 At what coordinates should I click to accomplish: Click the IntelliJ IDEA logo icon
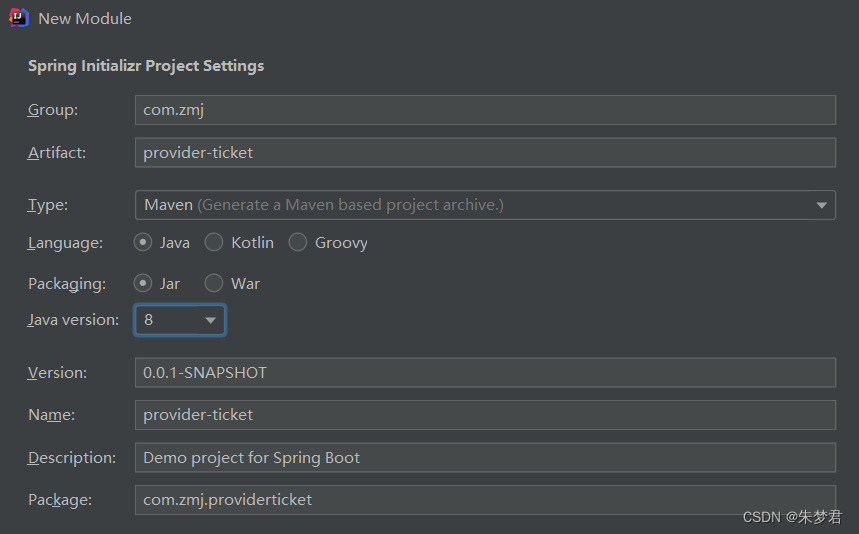[19, 18]
